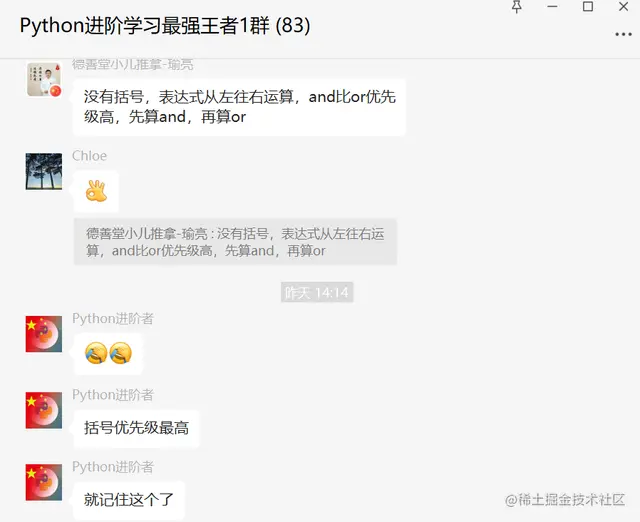
Task: Click the sender name Chloe
Action: click(x=89, y=156)
